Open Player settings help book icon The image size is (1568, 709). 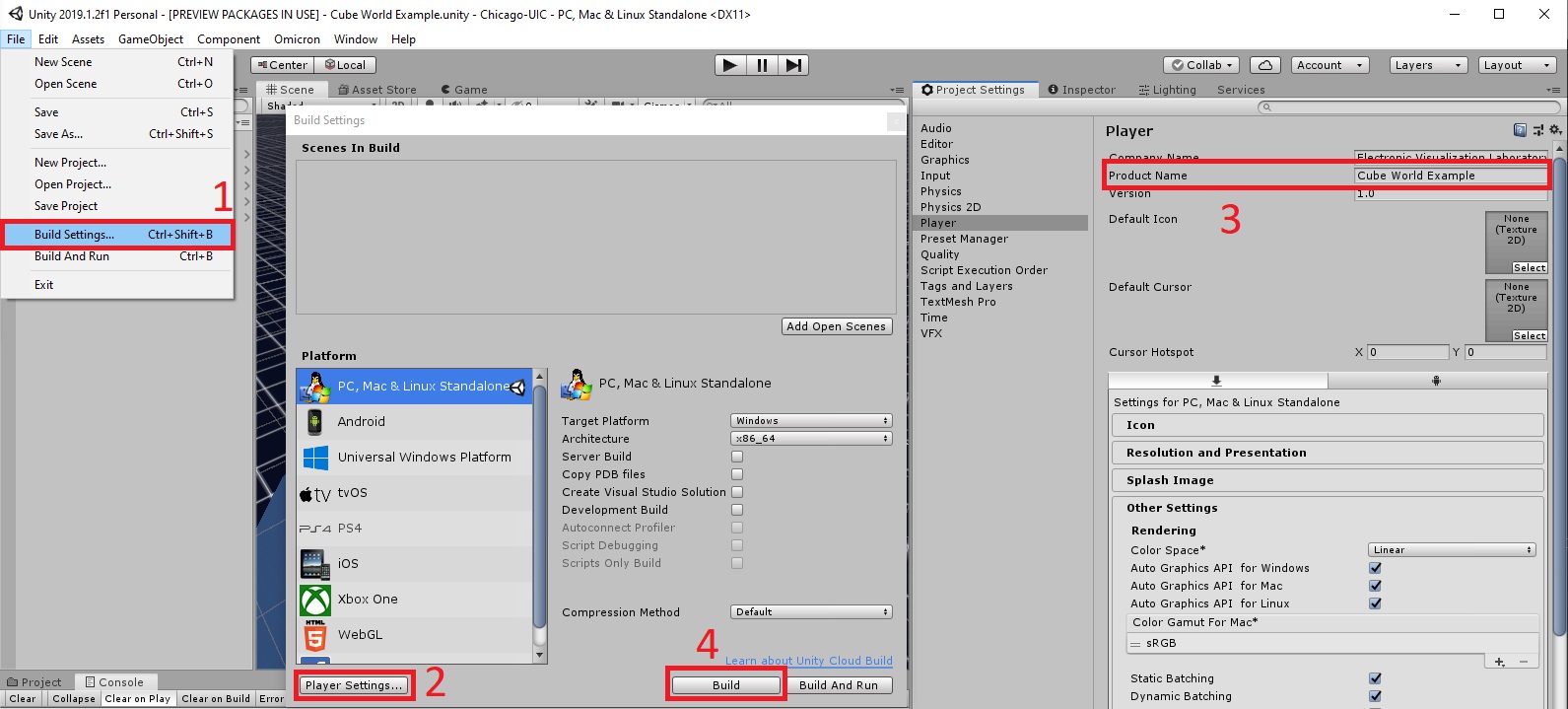point(1520,130)
